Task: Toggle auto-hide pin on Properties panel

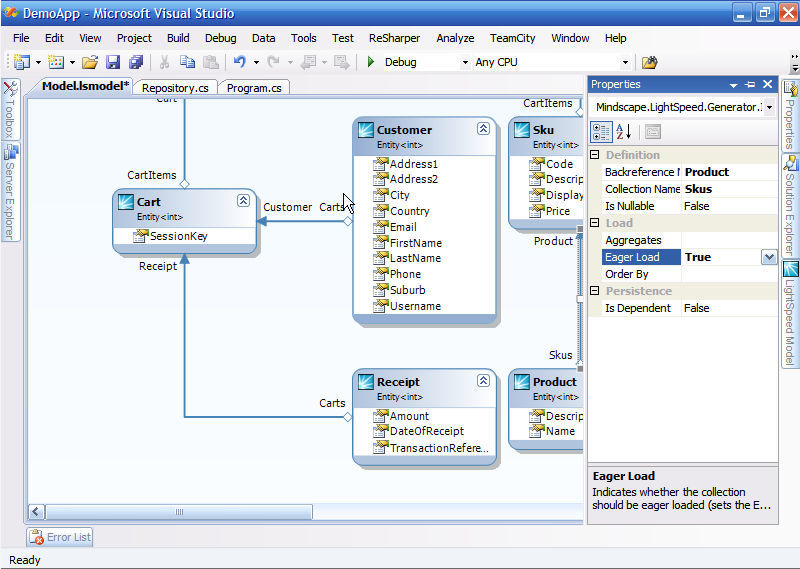Action: click(x=750, y=85)
